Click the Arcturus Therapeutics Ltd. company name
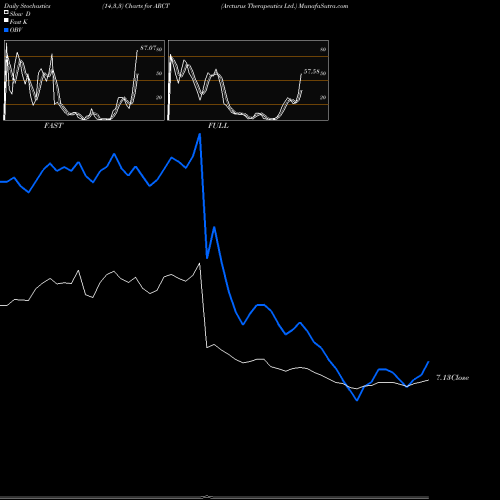500x500 pixels. 259,6
